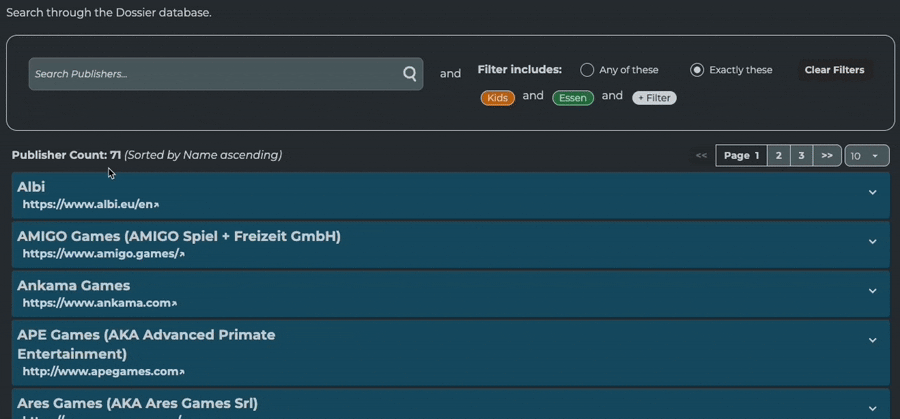Expand the AMIGO Games row chevron
Screen dimensions: 900x419
[x=872, y=242]
